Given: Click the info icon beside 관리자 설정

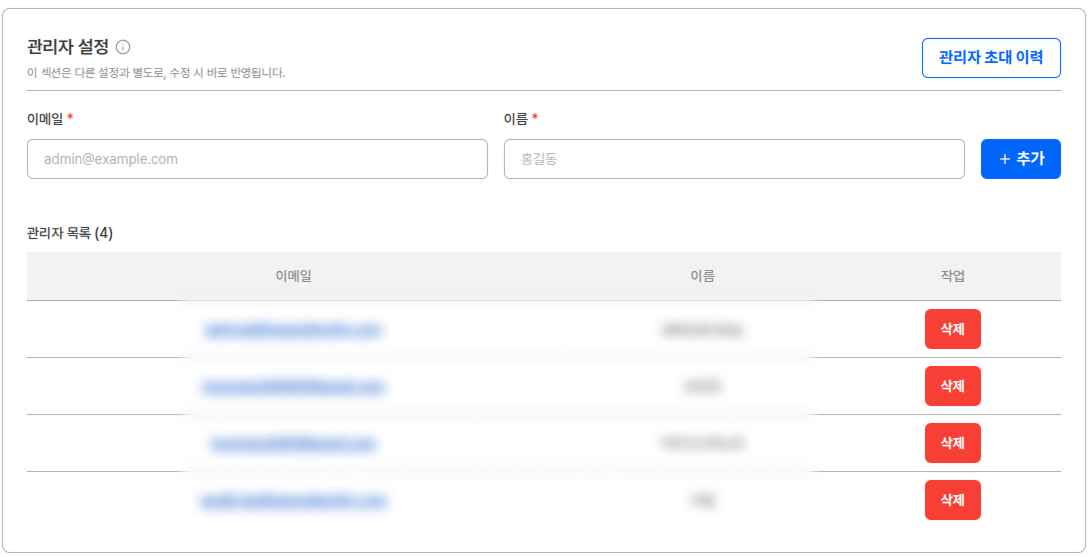Looking at the screenshot, I should click(x=123, y=47).
